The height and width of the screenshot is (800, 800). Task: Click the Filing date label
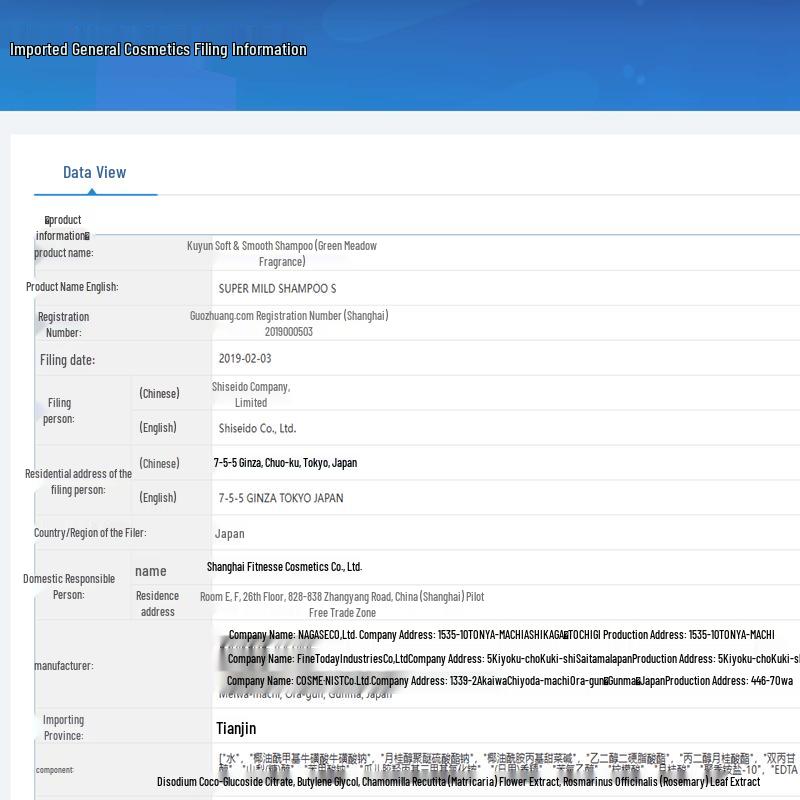(x=67, y=360)
